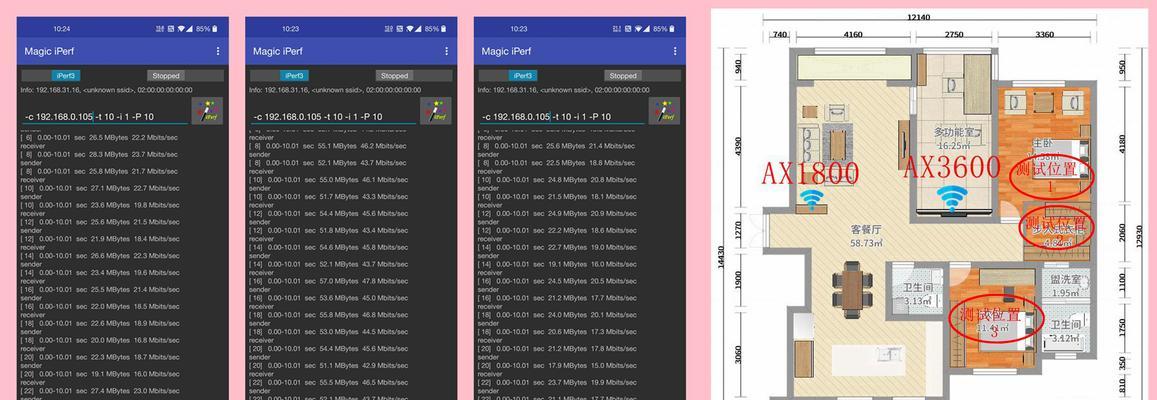Click Info 192.168.31.16 line in left phone
Screen dimensions: 1157x400
click(x=106, y=90)
